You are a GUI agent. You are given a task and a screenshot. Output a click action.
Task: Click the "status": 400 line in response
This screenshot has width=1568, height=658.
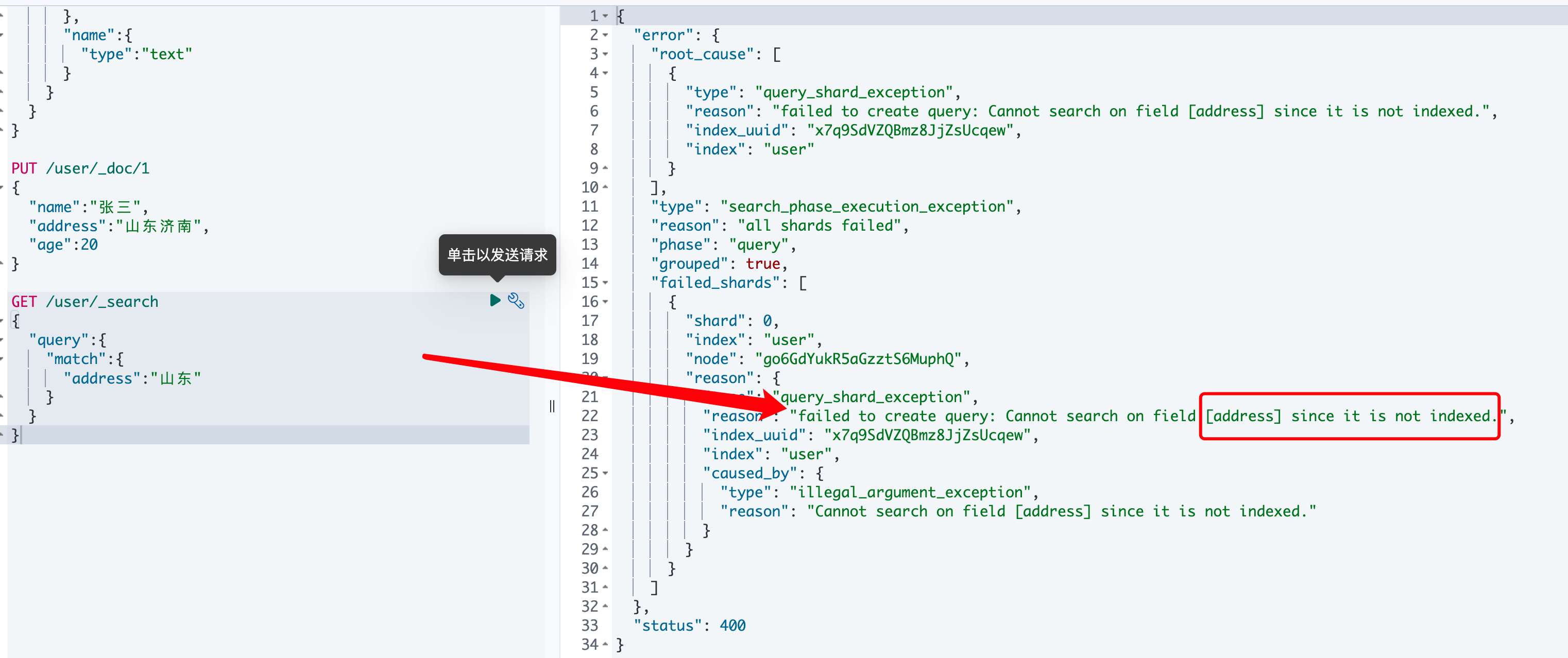click(x=689, y=625)
